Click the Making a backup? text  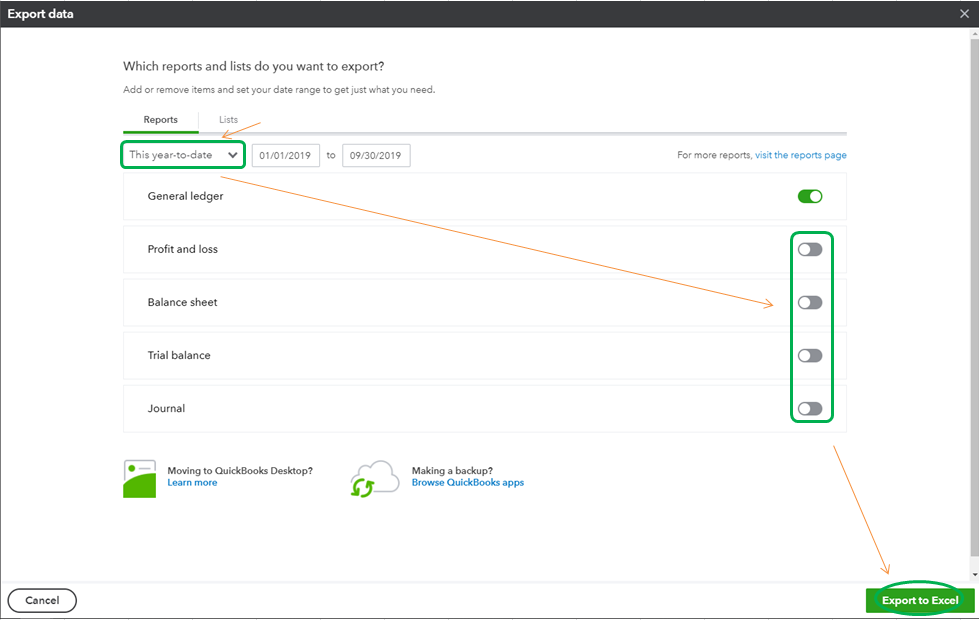tap(452, 471)
